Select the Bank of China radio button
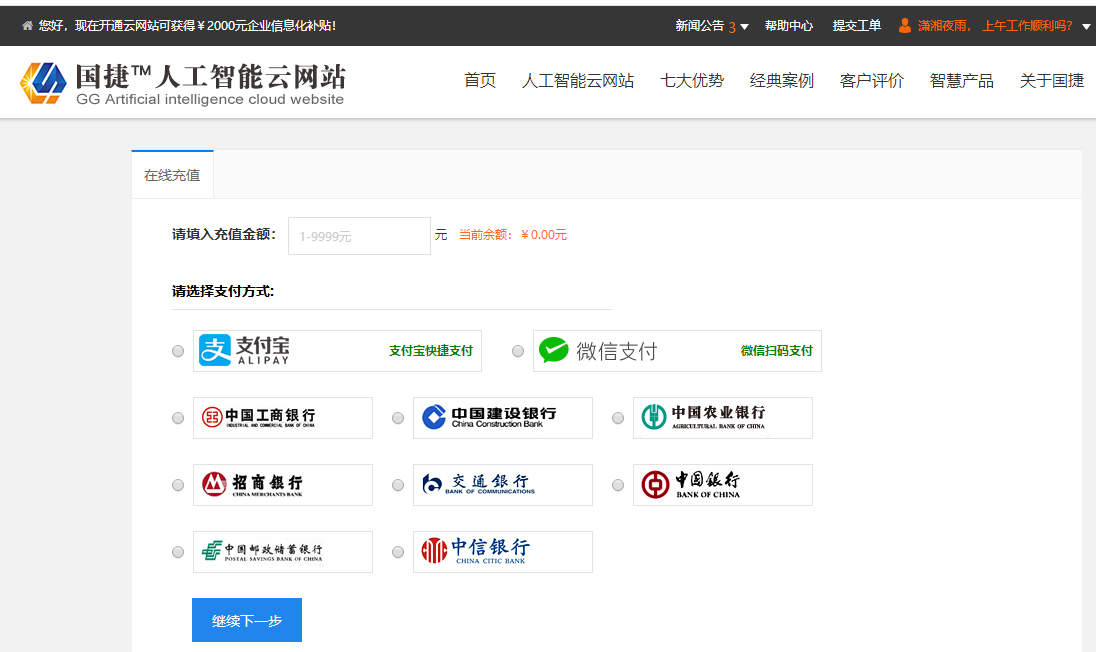The height and width of the screenshot is (652, 1096). (x=618, y=485)
